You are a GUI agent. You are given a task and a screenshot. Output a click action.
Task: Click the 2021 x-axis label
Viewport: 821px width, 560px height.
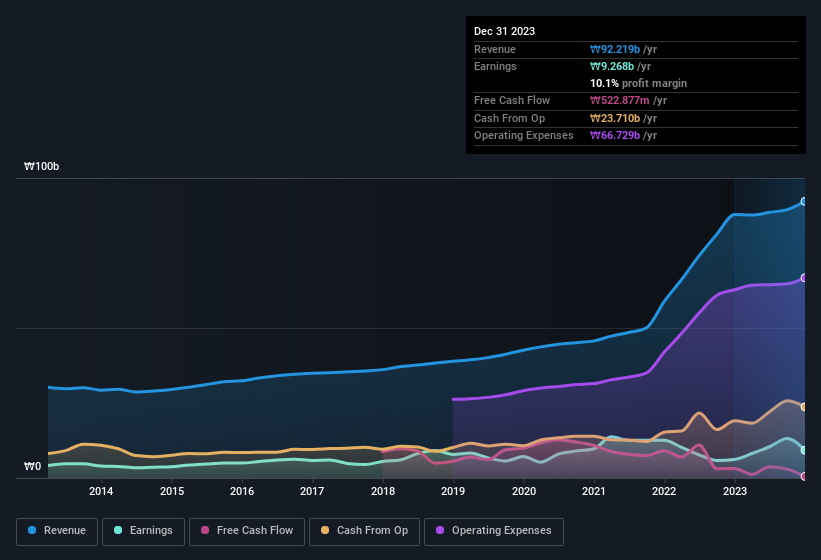(594, 491)
